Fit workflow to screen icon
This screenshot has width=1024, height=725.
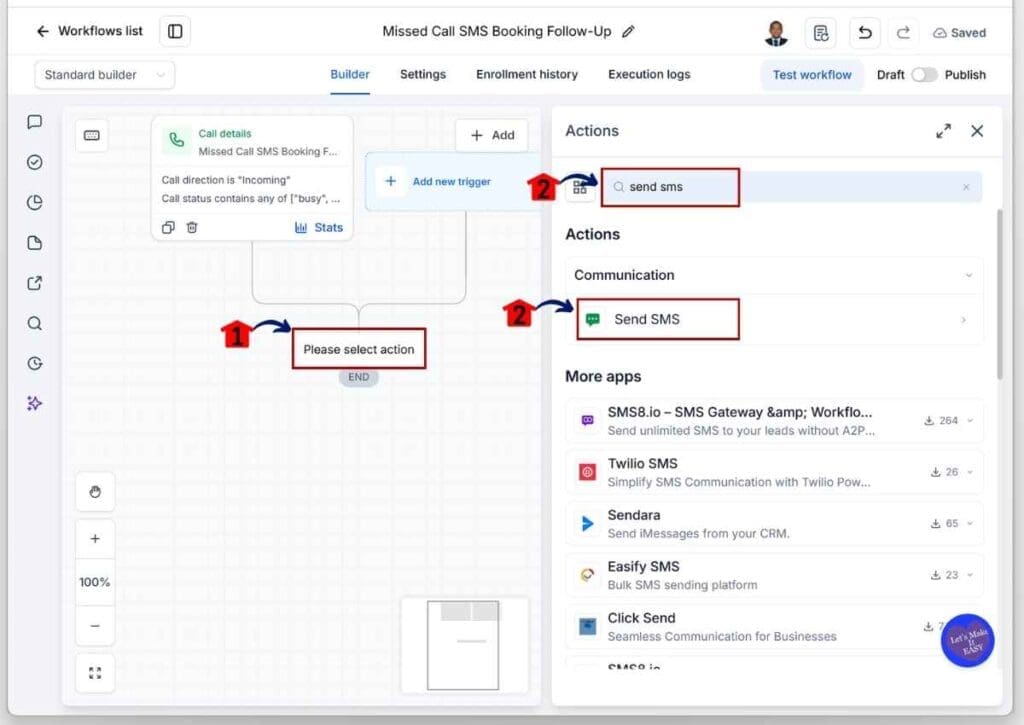coord(95,673)
